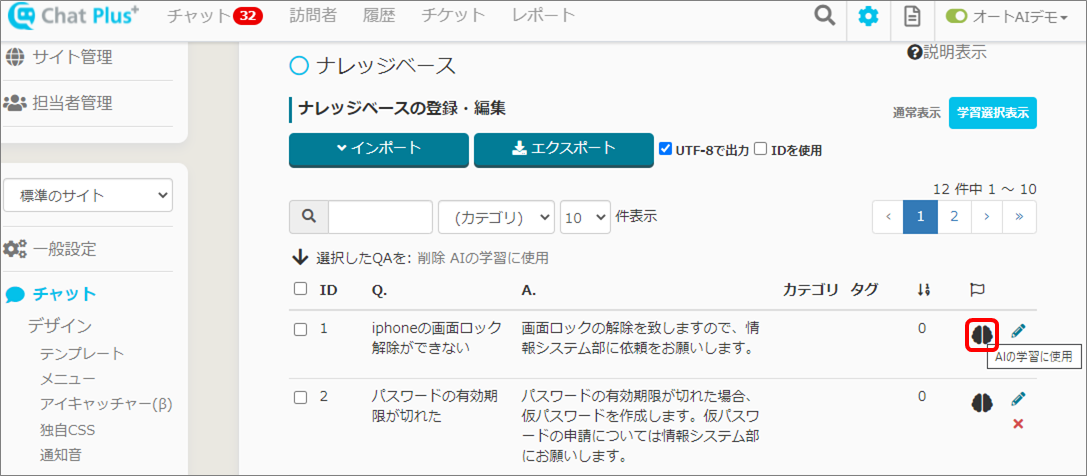This screenshot has height=476, width=1087.
Task: Open the 標準のサイト site dropdown
Action: [88, 195]
